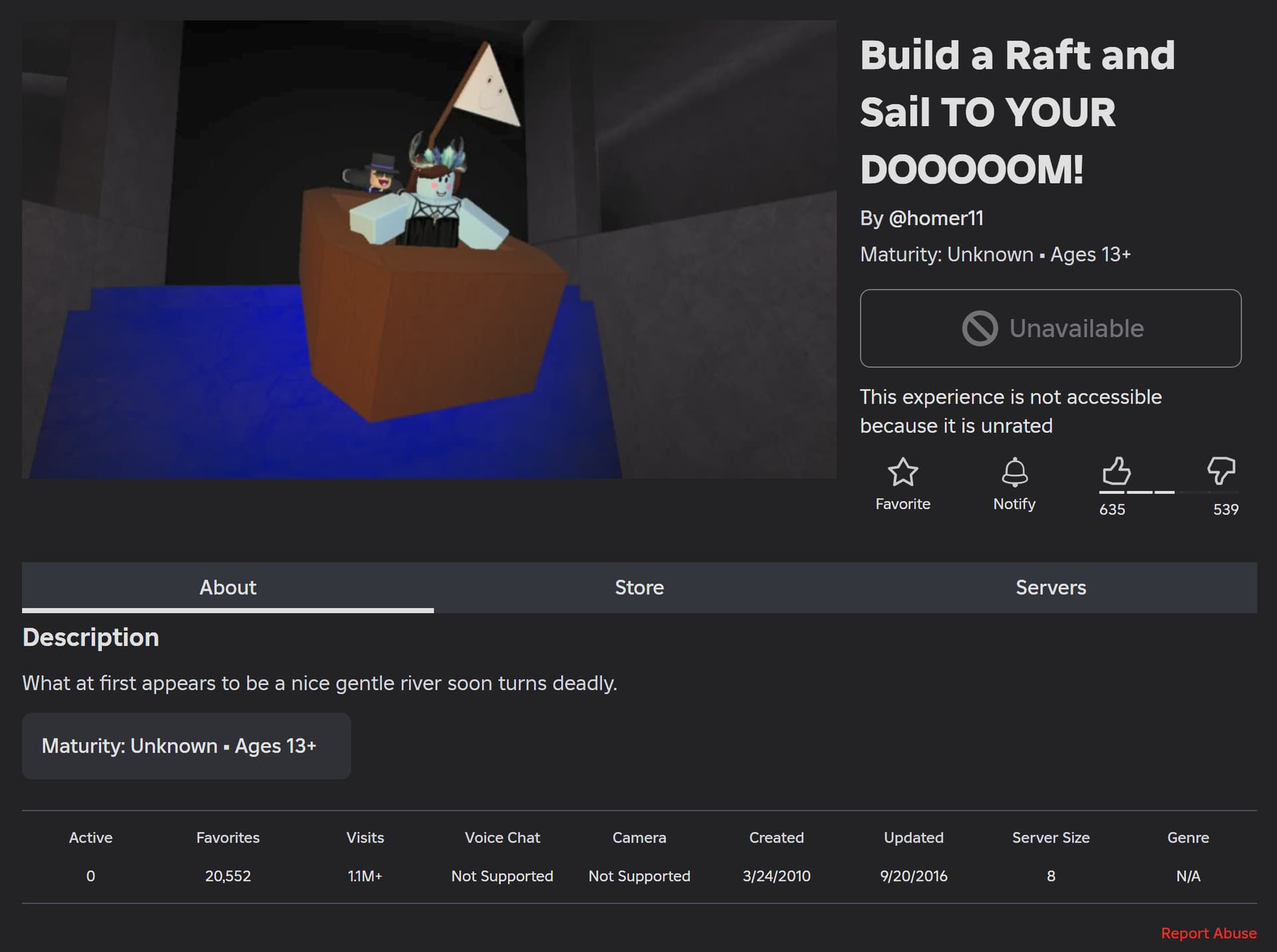Screen dimensions: 1277x952
Task: Click the 20,552 Favorites stat value
Action: pyautogui.click(x=227, y=876)
